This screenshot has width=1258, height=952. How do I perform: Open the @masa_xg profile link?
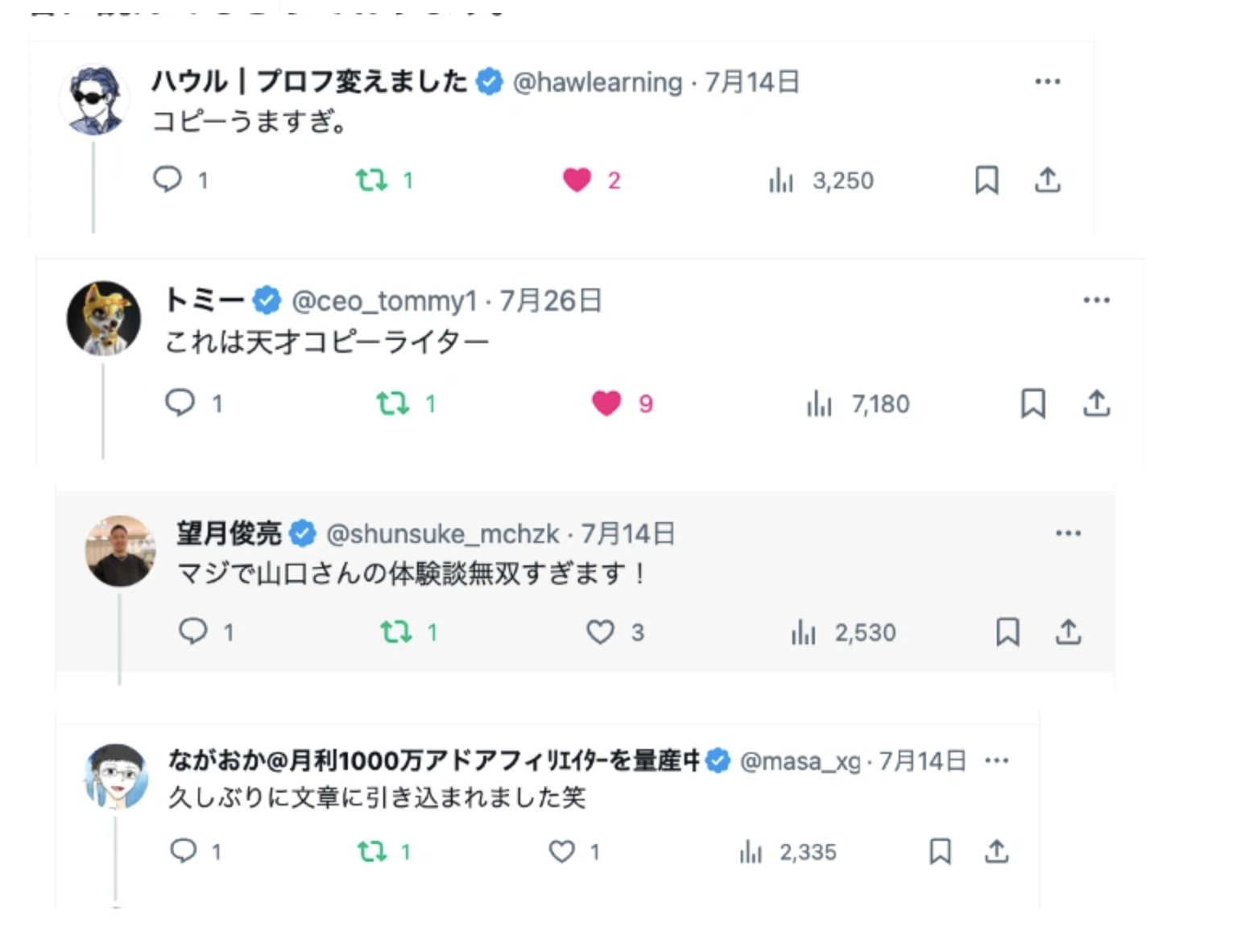[800, 761]
